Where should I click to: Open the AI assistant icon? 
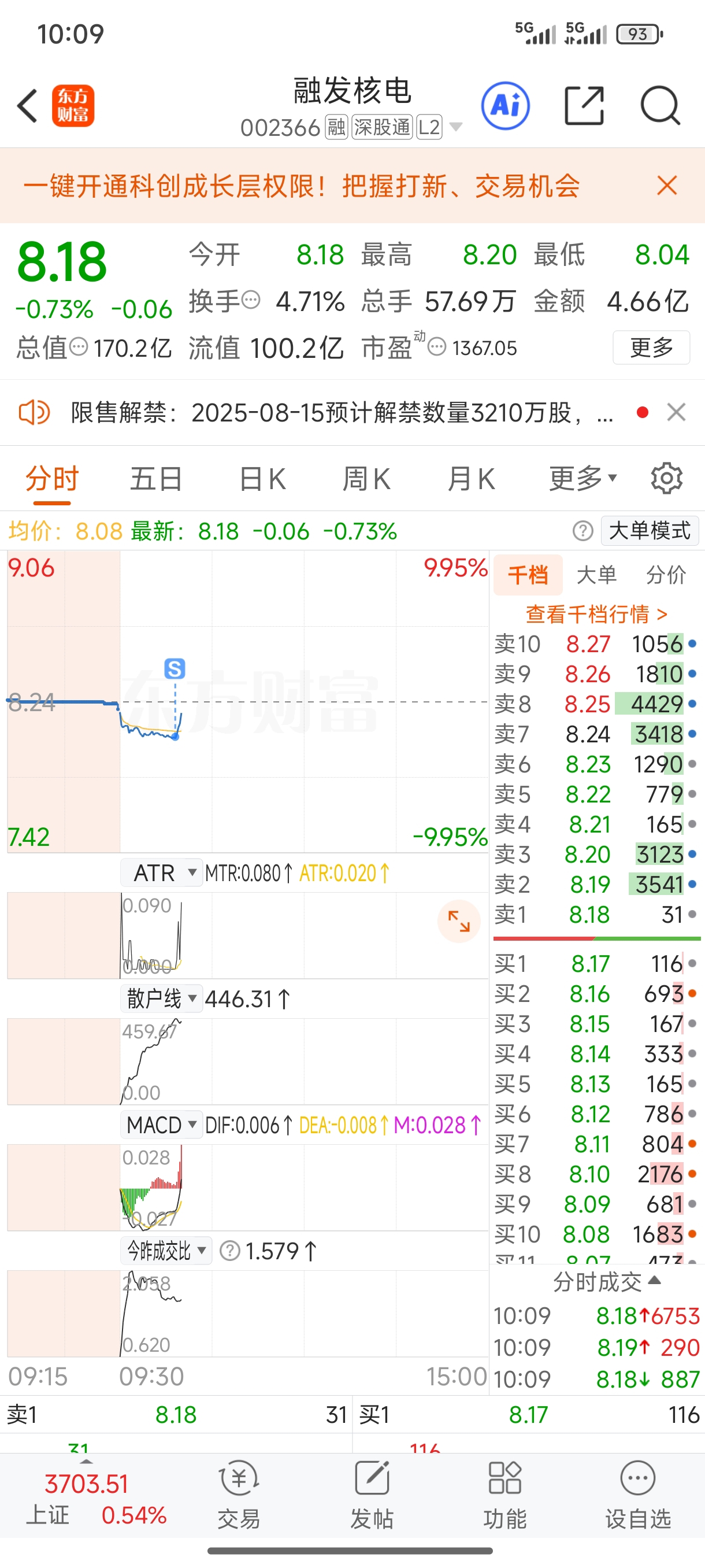point(506,106)
